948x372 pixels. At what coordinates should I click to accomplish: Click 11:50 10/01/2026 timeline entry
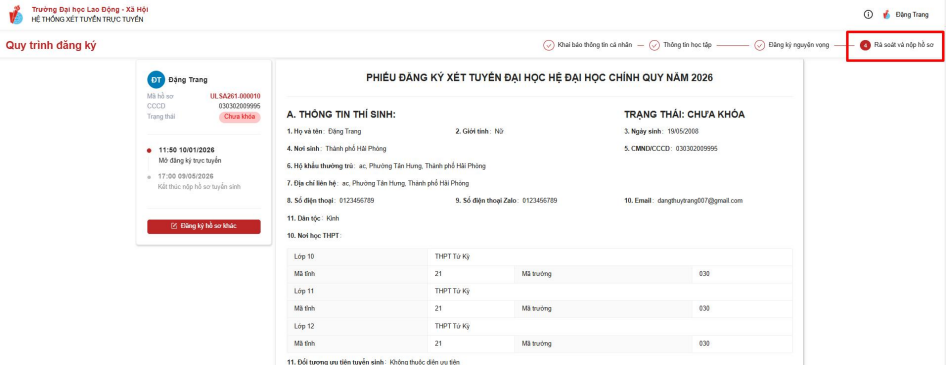click(x=187, y=150)
